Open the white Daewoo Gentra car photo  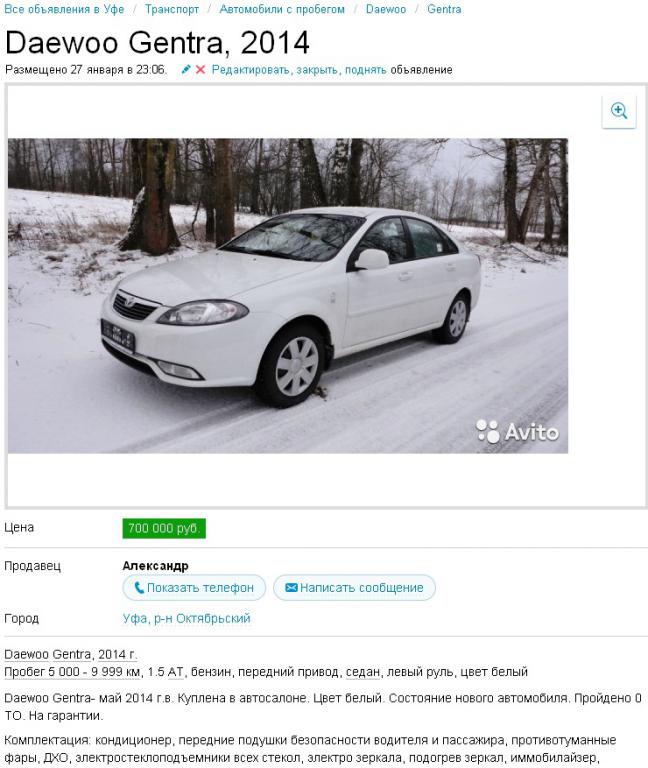288,295
